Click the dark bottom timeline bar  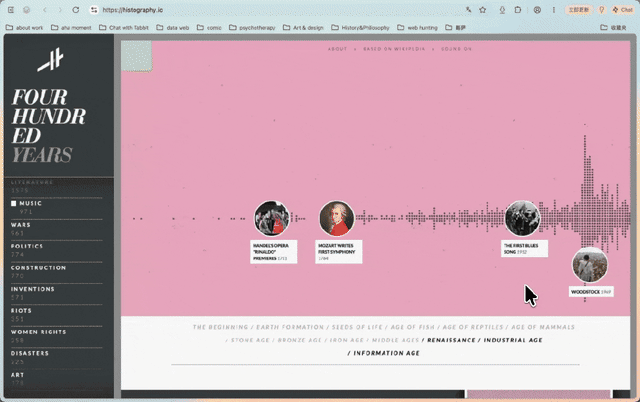coord(292,393)
